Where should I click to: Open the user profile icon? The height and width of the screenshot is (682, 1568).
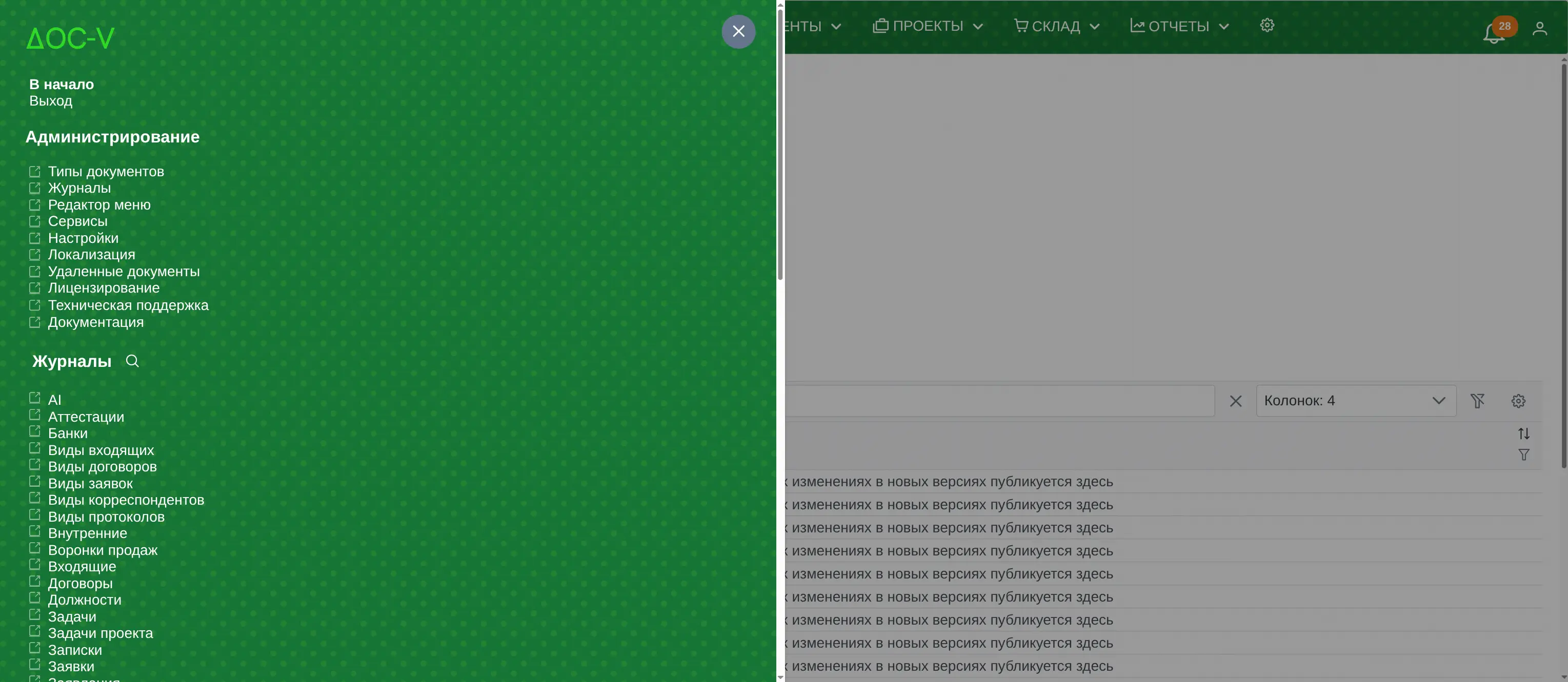[x=1539, y=29]
